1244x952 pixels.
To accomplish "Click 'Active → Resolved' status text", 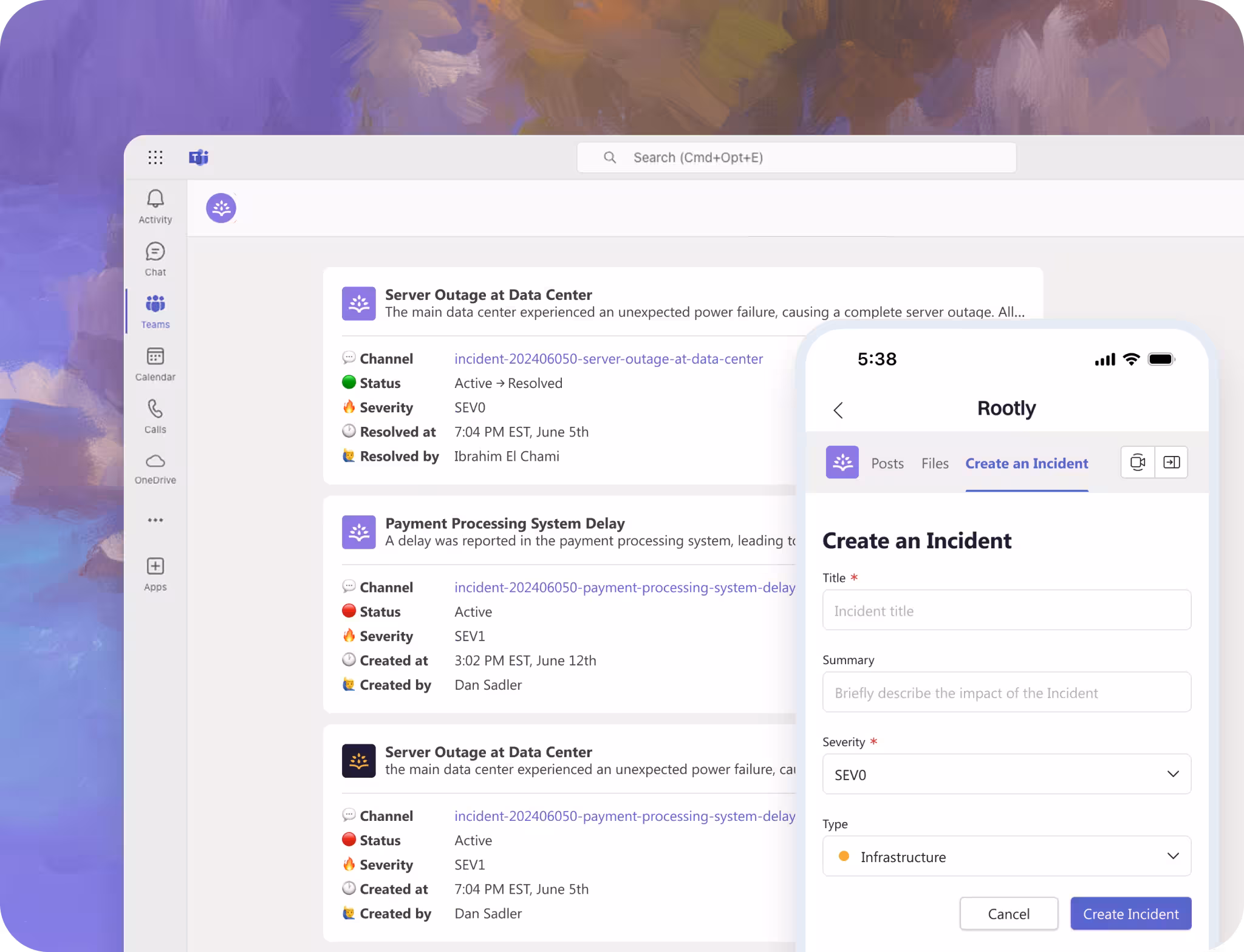I will (508, 383).
